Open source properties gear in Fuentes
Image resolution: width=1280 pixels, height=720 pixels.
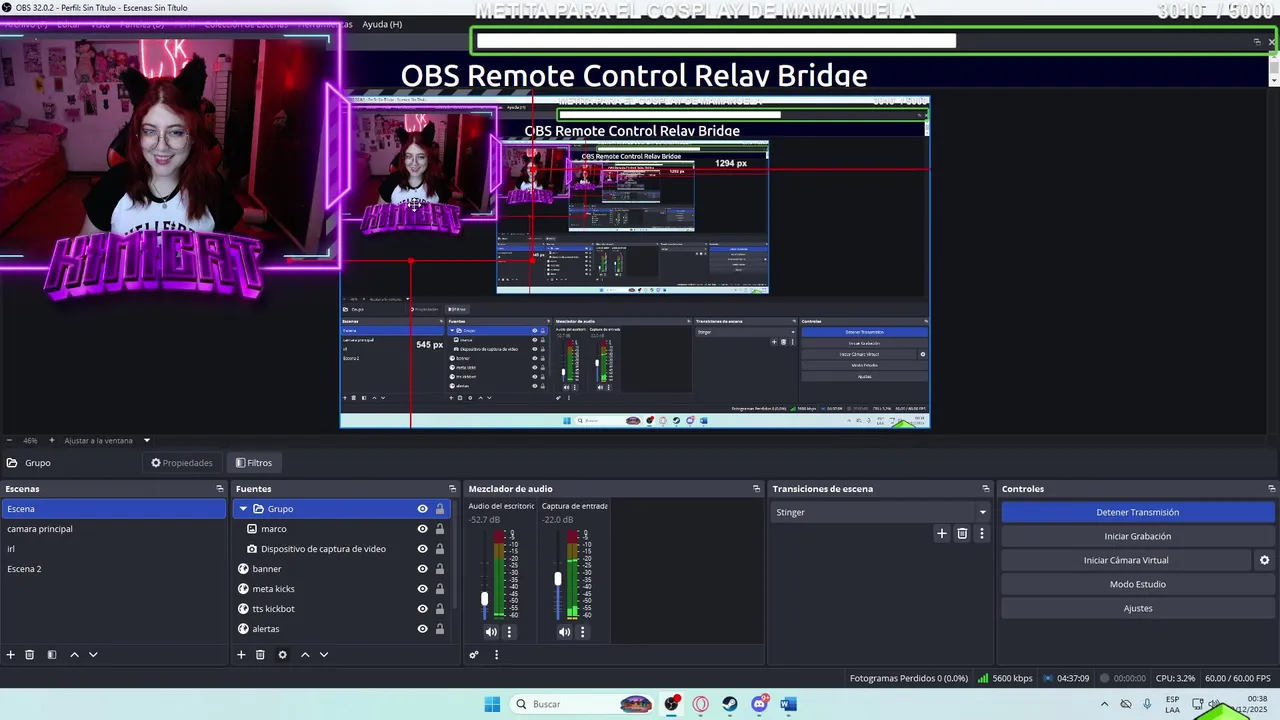(x=282, y=655)
